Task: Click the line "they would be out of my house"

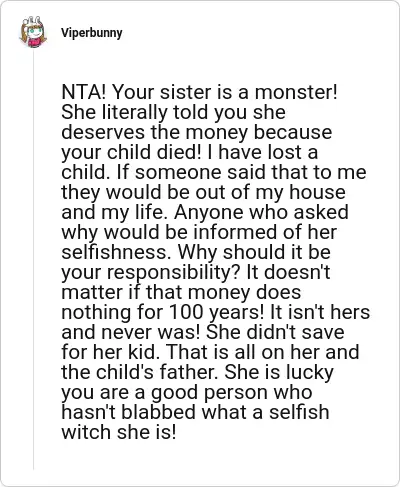Action: 203,192
